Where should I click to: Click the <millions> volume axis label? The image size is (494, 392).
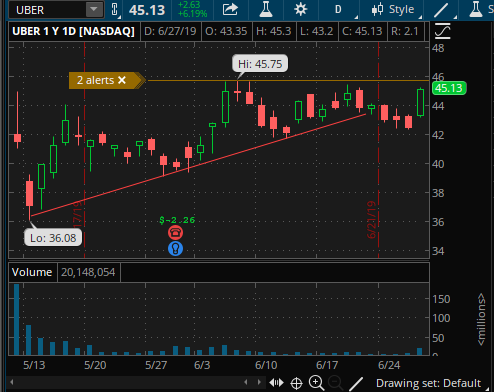pyautogui.click(x=481, y=319)
